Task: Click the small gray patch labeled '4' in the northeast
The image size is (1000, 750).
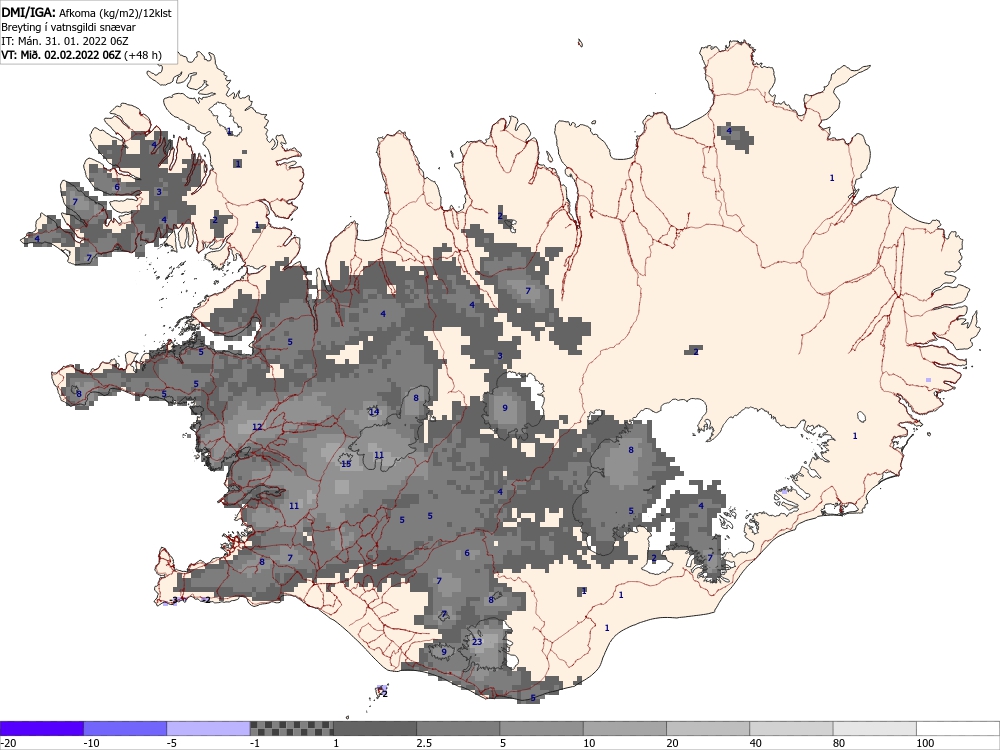Action: pos(735,135)
